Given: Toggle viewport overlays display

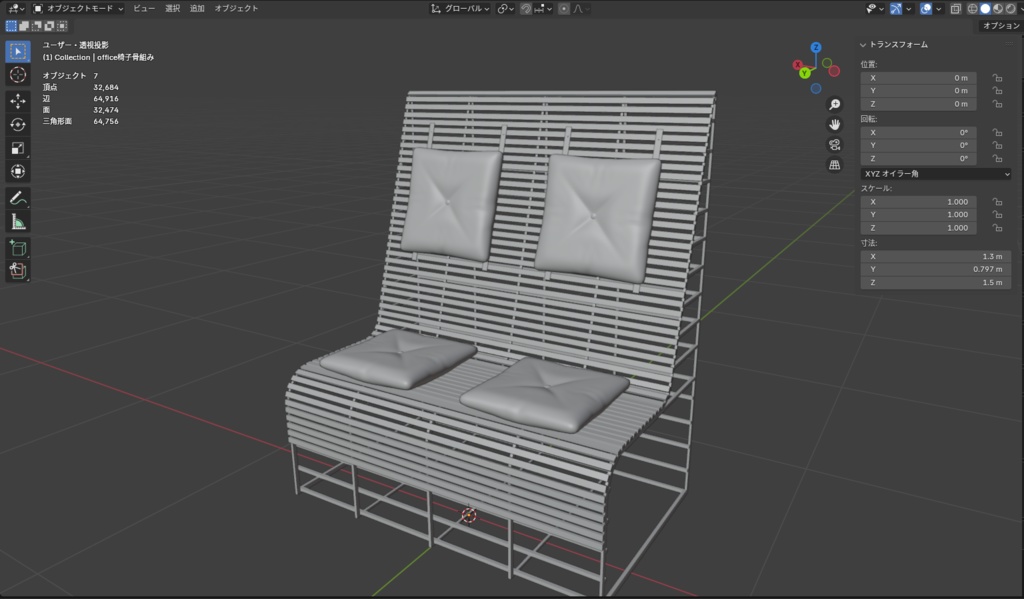Looking at the screenshot, I should (x=926, y=9).
